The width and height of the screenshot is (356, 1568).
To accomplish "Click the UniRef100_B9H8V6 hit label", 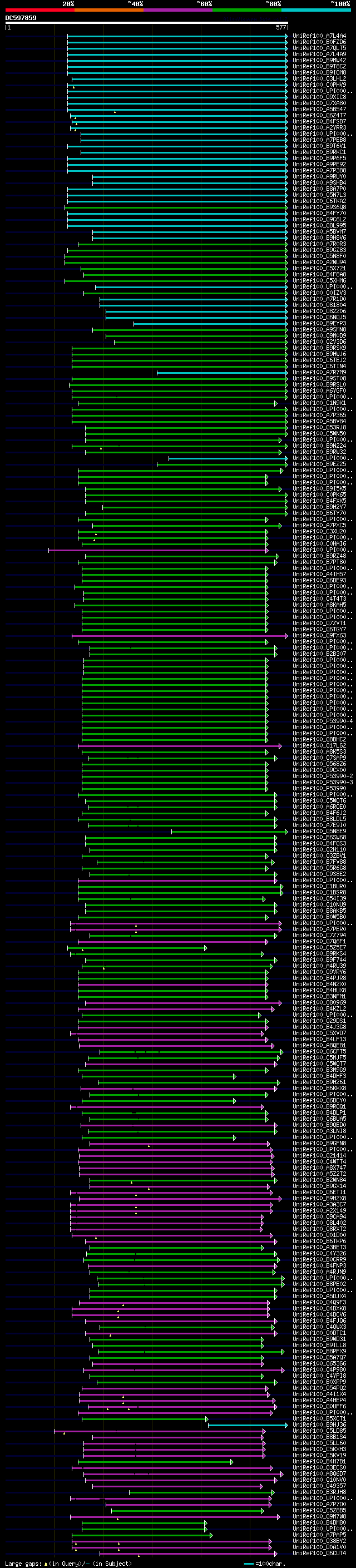I will pyautogui.click(x=319, y=238).
